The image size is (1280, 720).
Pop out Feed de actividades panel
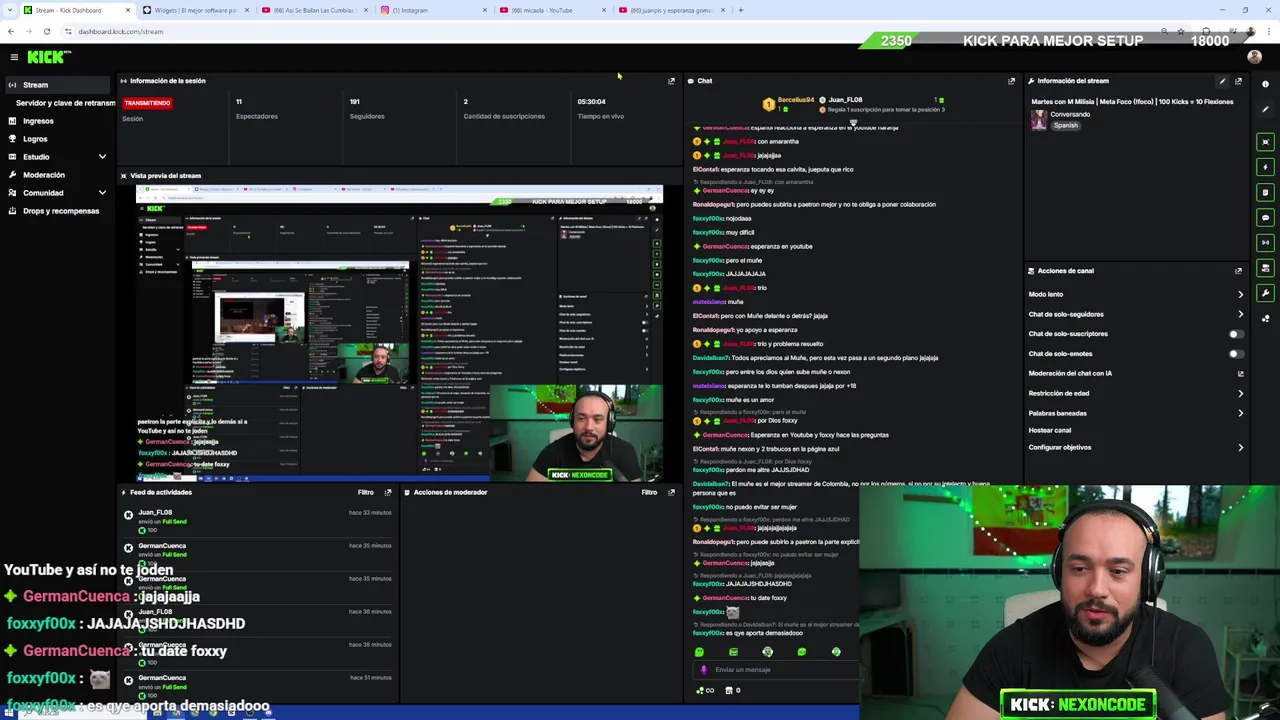388,492
